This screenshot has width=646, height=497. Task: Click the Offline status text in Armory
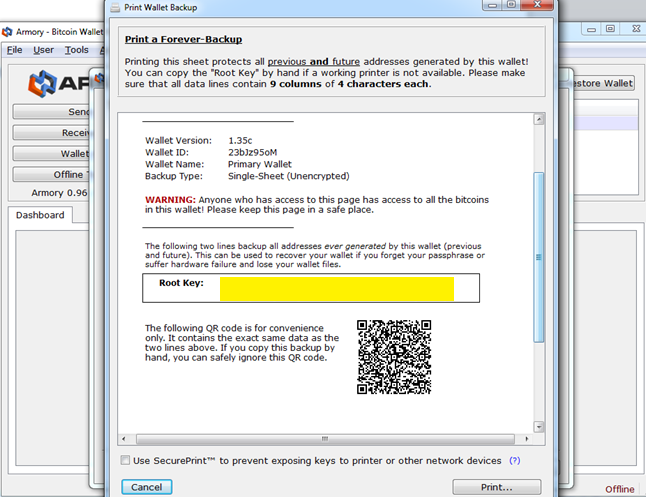(x=619, y=489)
